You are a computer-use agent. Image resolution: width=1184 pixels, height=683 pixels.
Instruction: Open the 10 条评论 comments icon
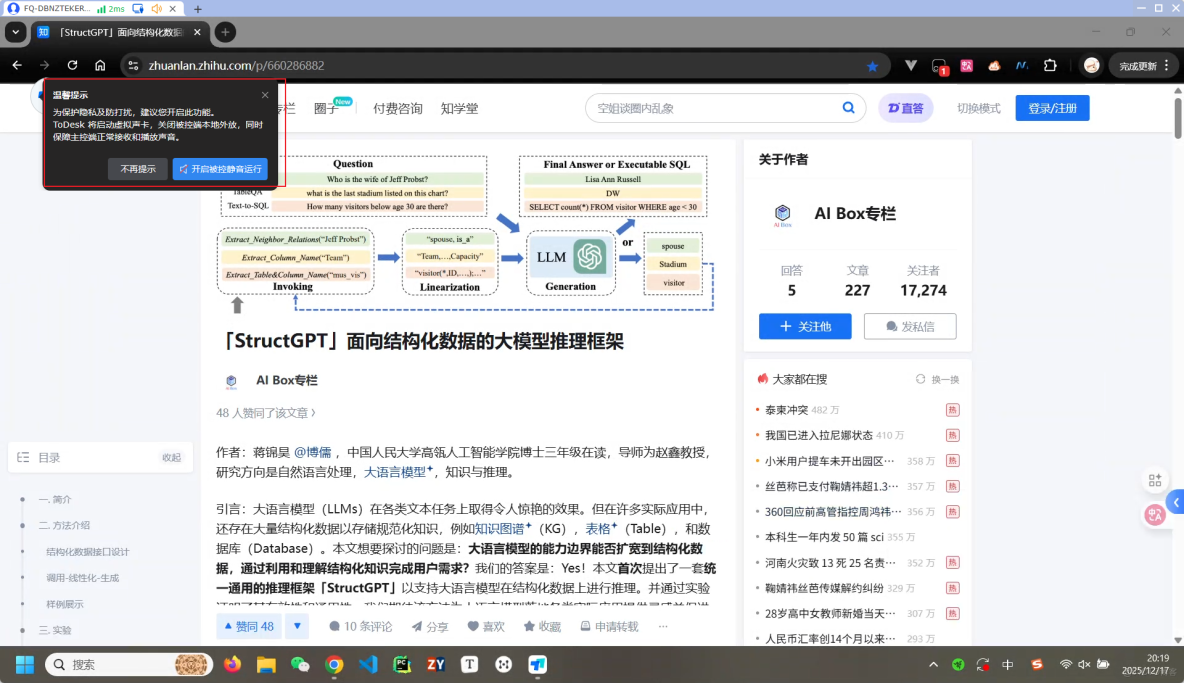point(356,626)
